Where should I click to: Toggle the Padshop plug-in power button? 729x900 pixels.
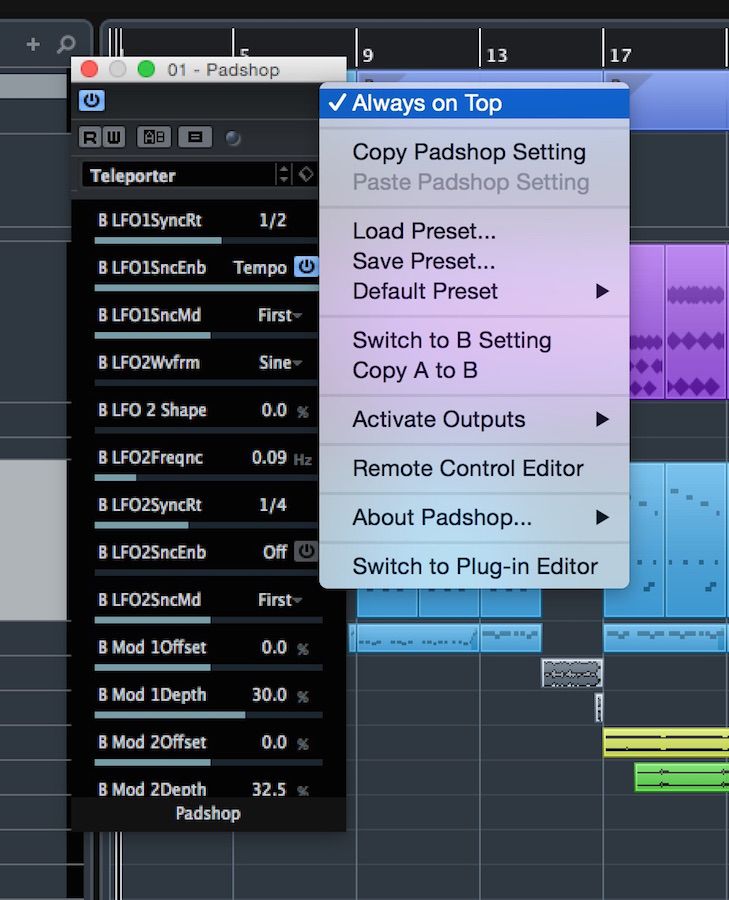91,100
